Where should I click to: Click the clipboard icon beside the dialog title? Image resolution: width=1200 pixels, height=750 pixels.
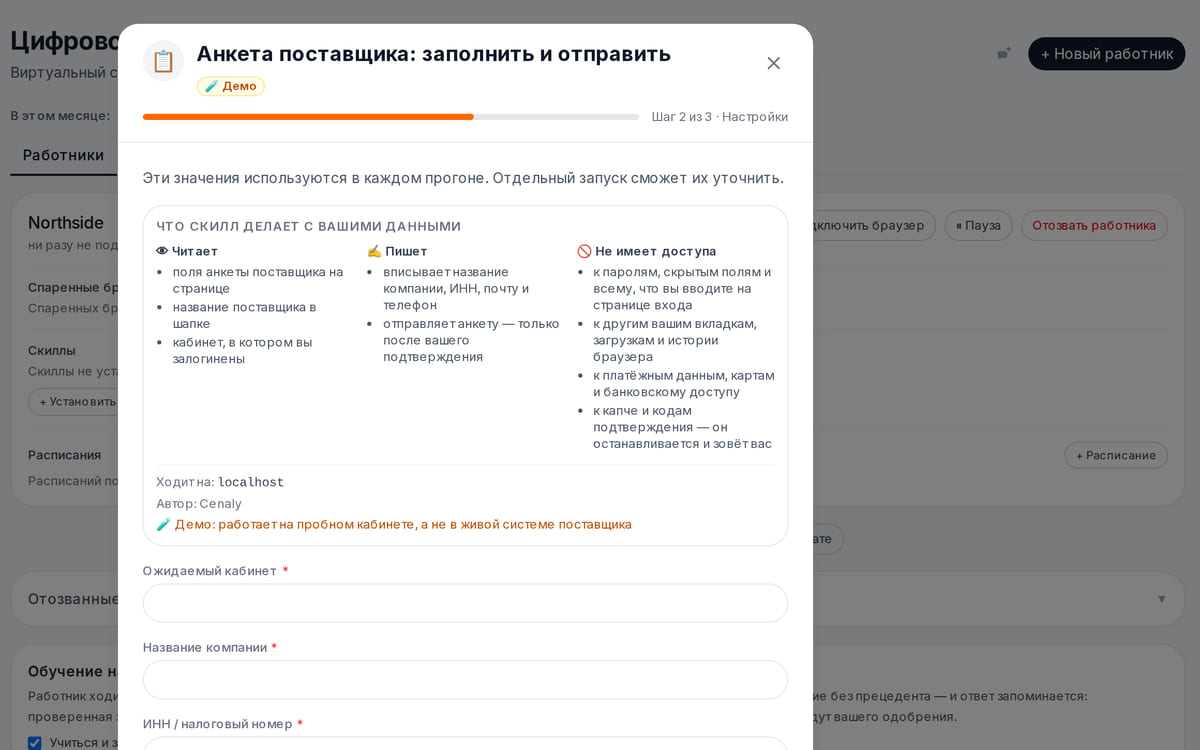(163, 61)
